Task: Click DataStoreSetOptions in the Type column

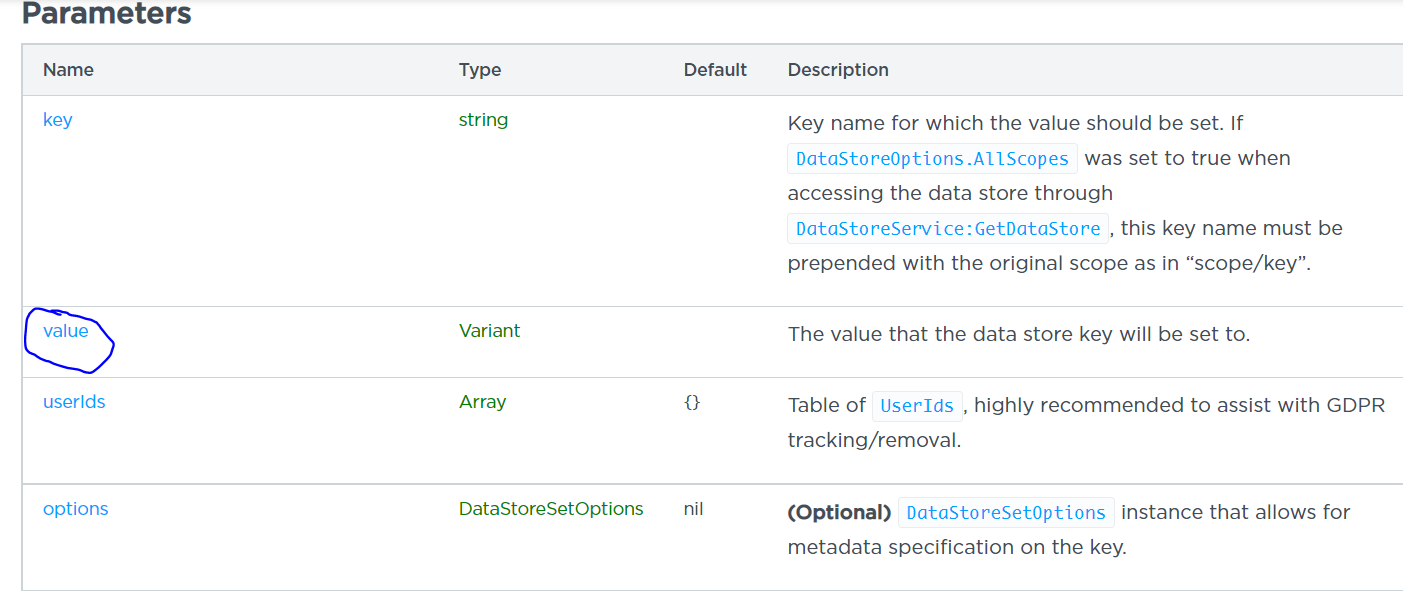Action: 551,509
